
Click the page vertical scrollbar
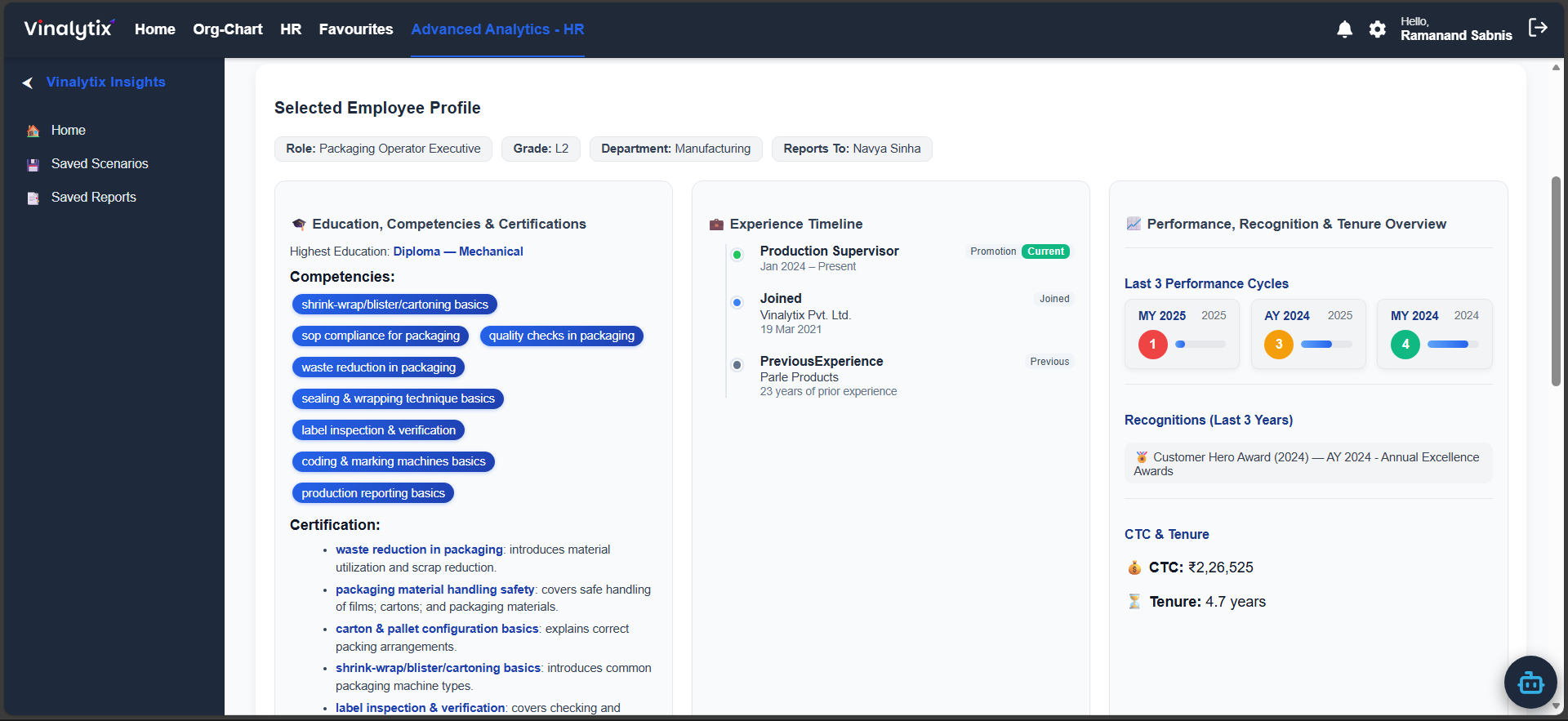pos(1556,281)
